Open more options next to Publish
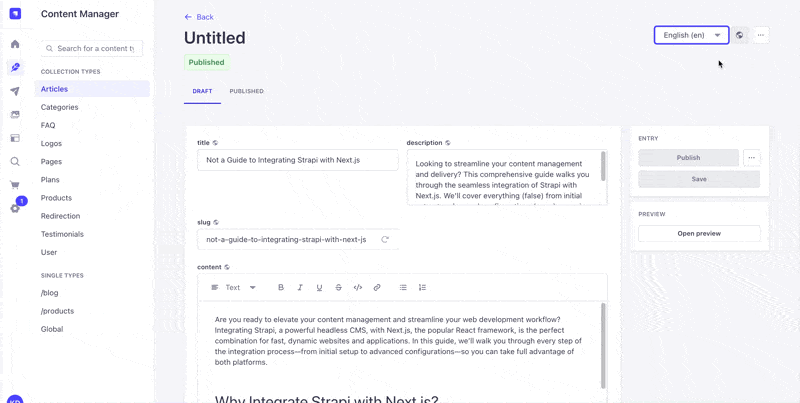800x403 pixels. [752, 158]
